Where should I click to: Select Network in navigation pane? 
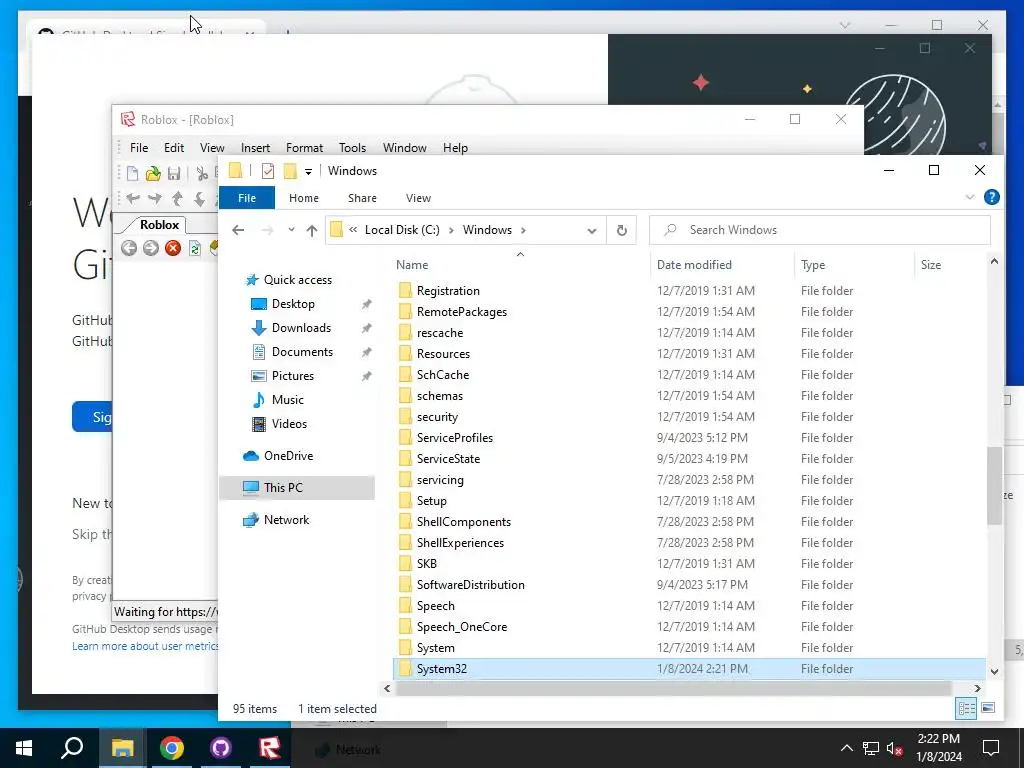286,520
